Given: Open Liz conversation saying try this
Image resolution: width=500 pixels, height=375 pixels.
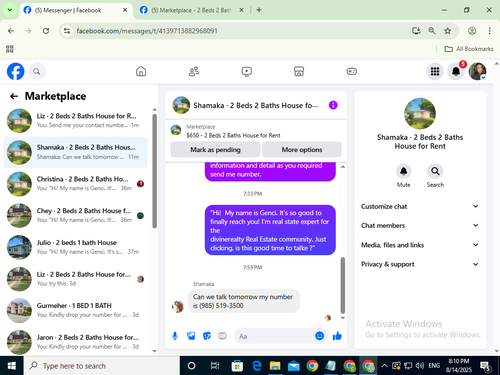Looking at the screenshot, I should 75,278.
